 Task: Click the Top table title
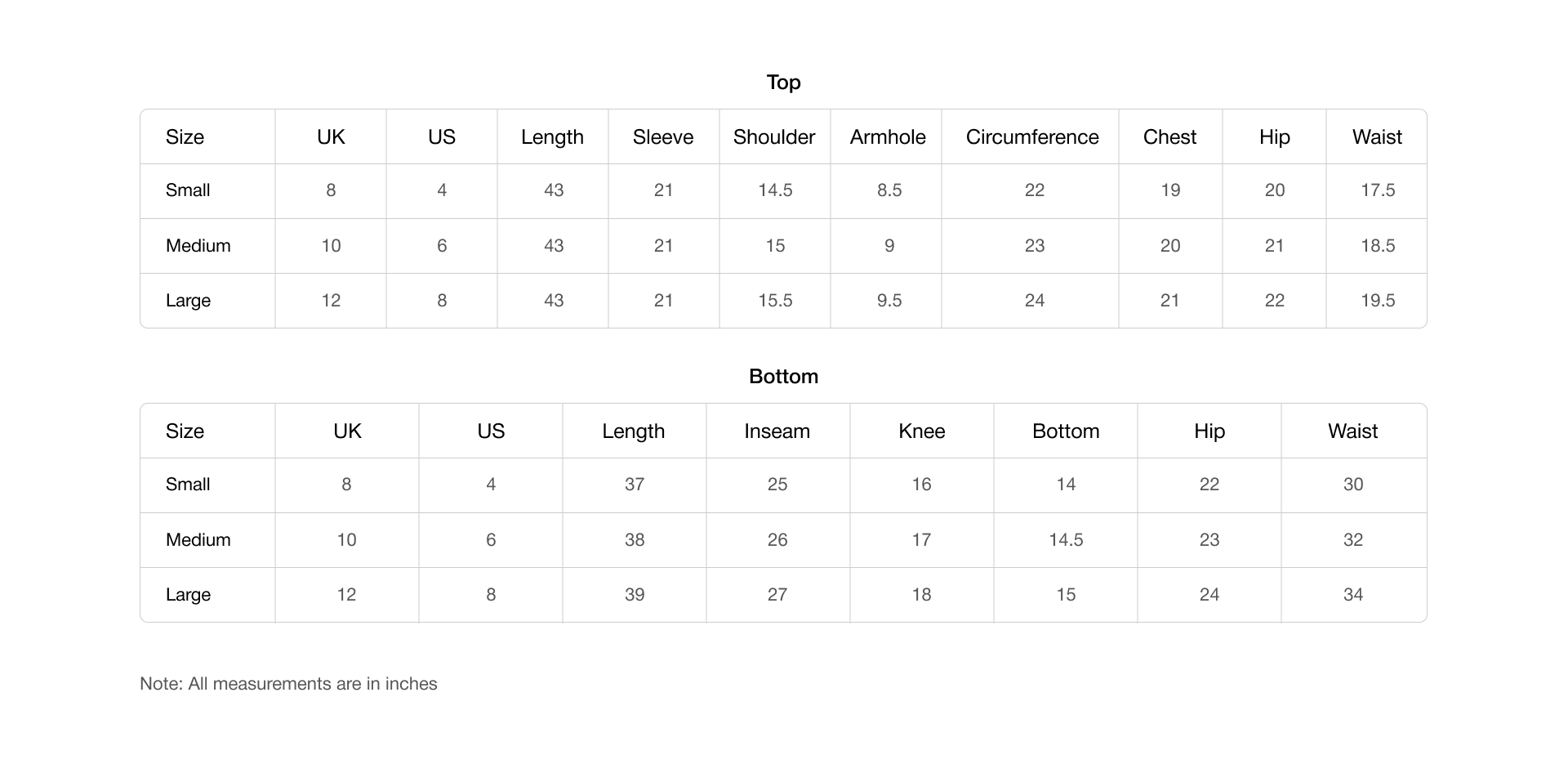point(783,83)
